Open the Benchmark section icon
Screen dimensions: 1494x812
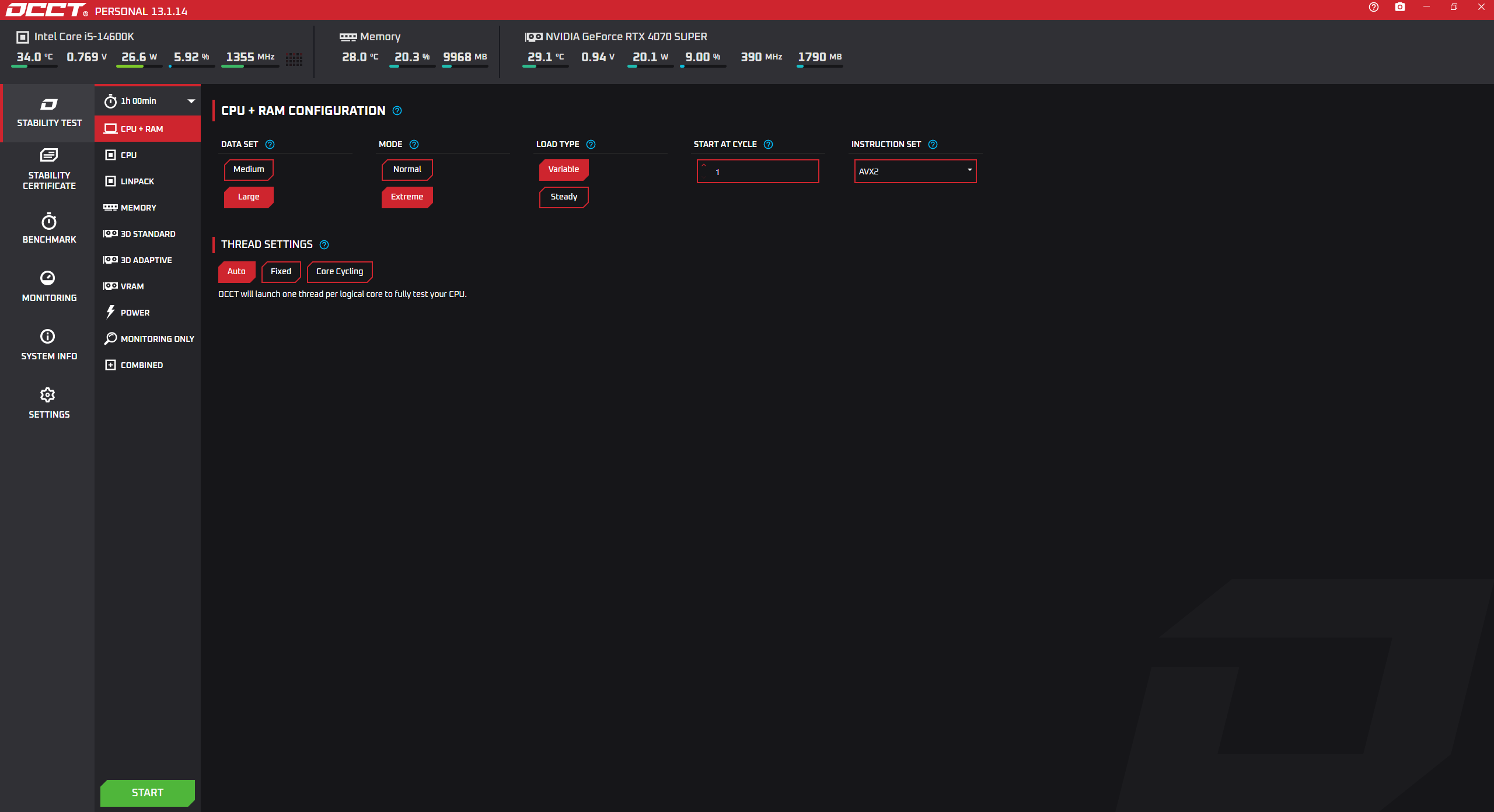49,222
